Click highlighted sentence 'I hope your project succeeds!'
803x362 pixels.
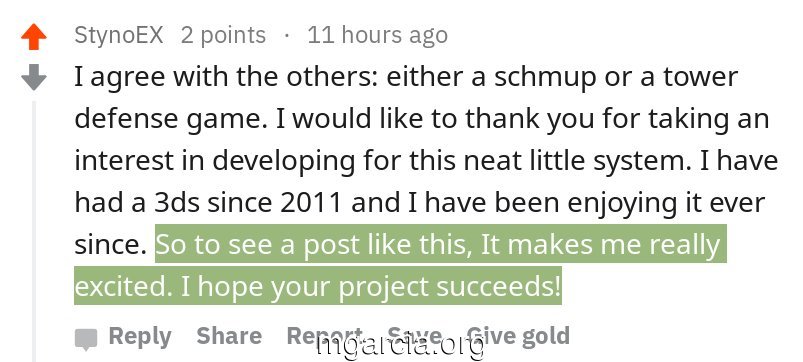click(x=371, y=287)
